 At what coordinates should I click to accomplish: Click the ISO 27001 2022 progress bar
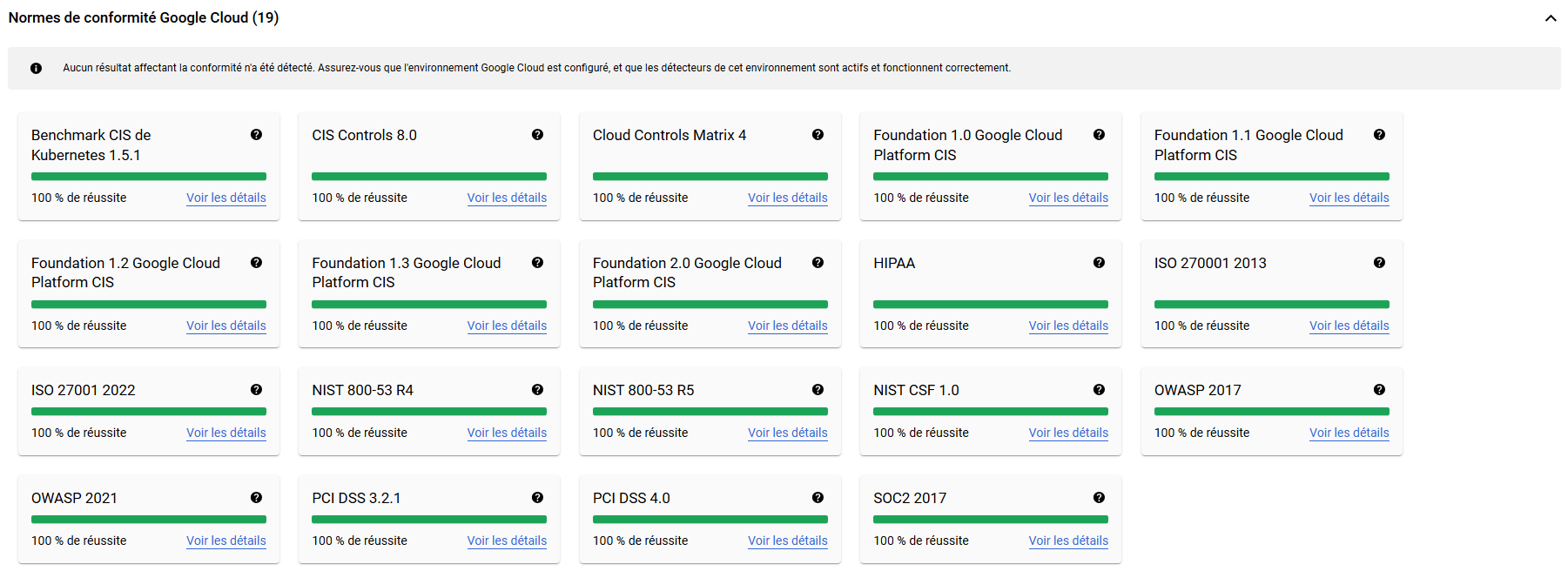(x=148, y=412)
